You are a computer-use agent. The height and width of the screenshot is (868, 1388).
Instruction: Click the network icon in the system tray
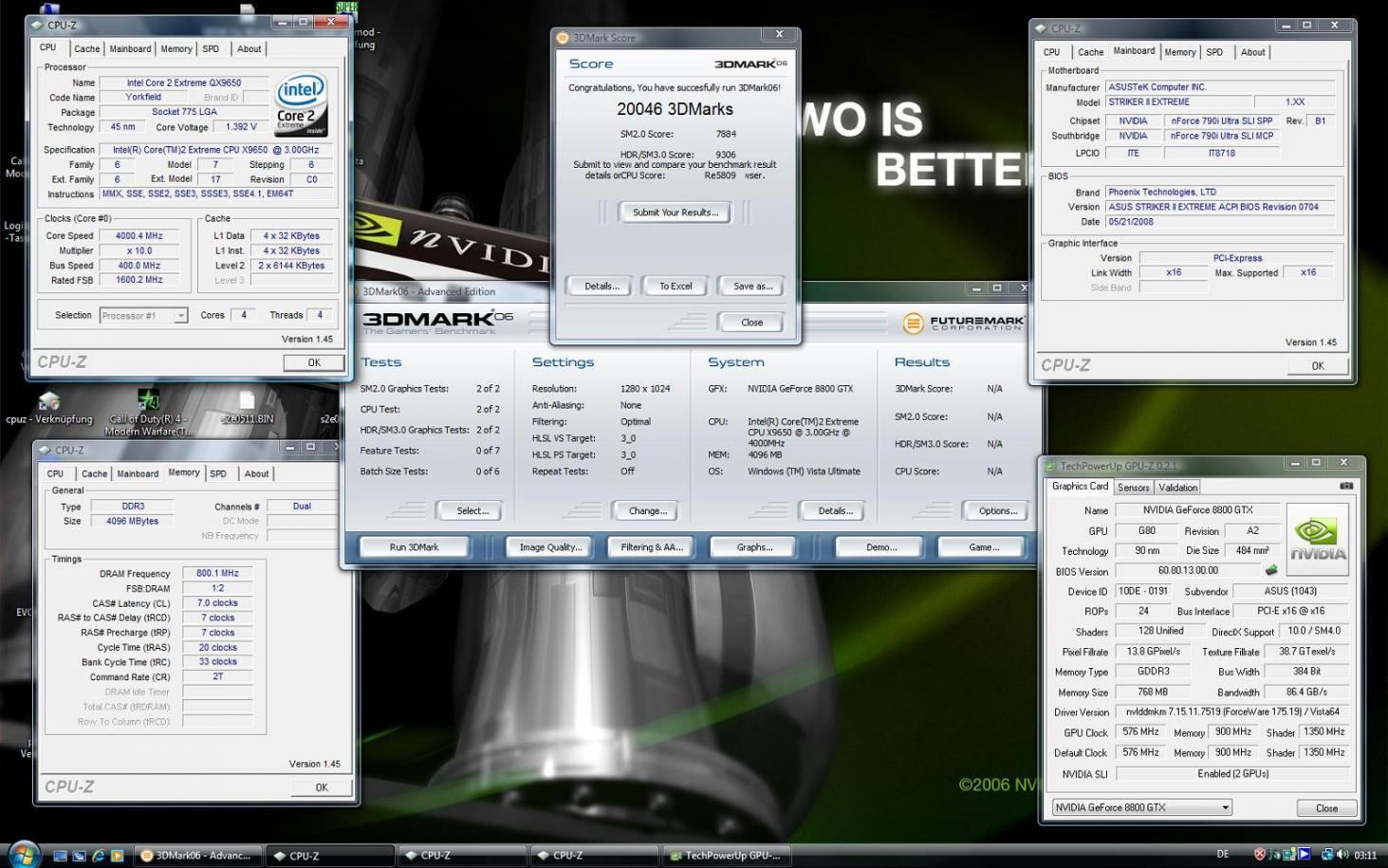pos(1326,855)
